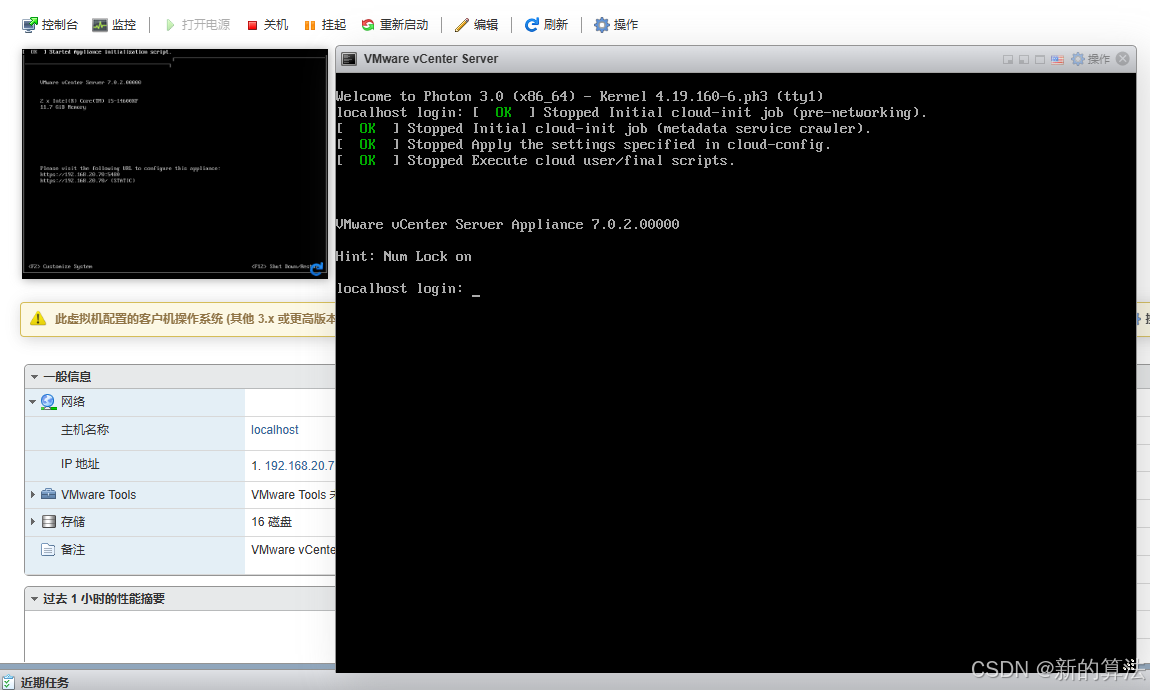Click the 存储 disk icon

pos(48,522)
